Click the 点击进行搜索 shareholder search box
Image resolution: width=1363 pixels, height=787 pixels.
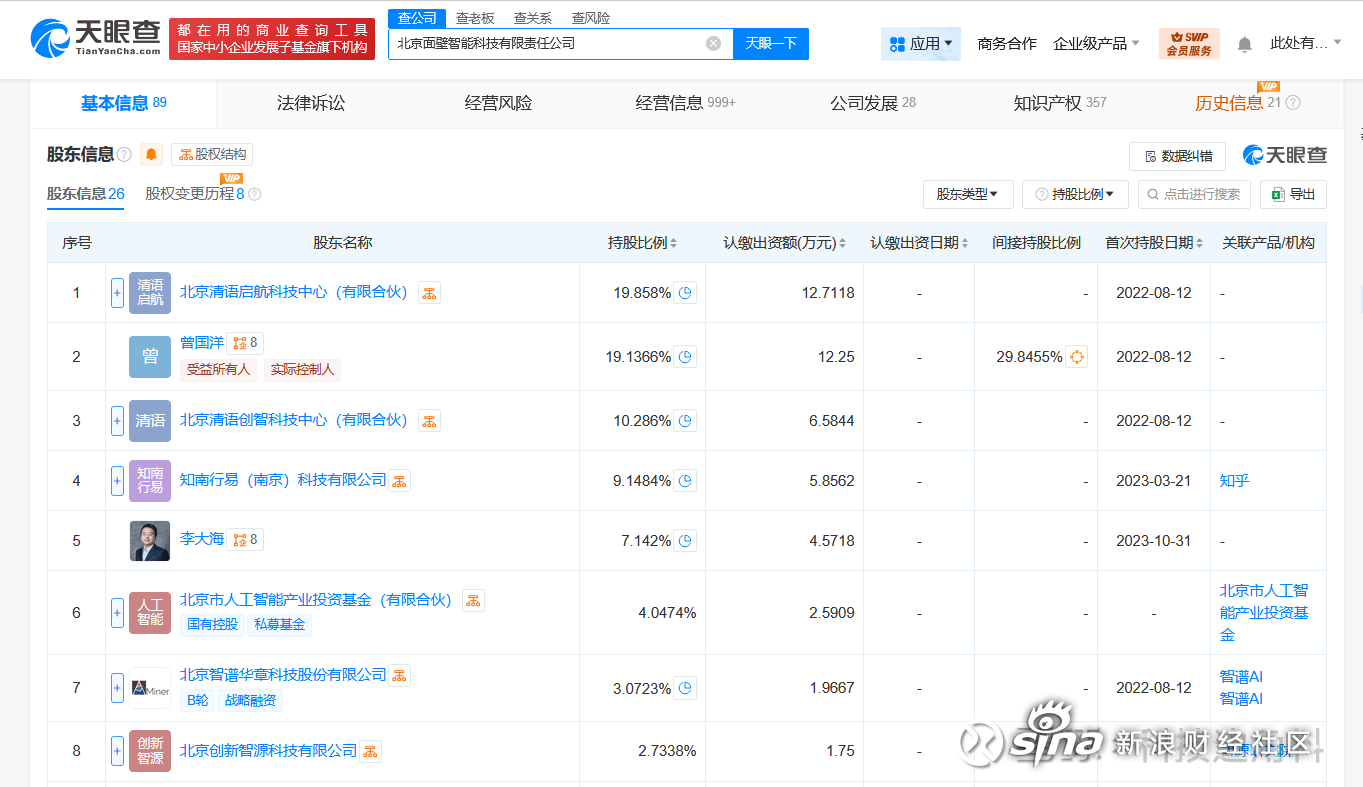(x=1194, y=194)
